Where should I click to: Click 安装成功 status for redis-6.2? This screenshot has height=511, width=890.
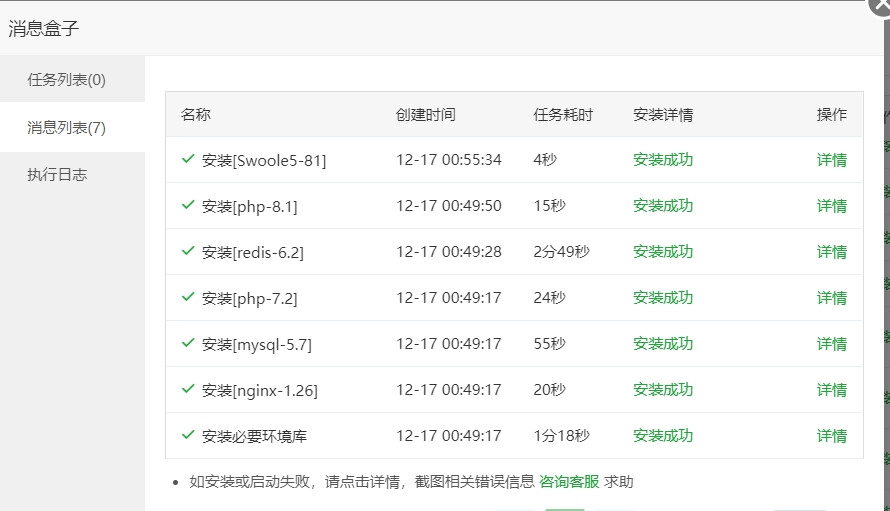pos(663,252)
